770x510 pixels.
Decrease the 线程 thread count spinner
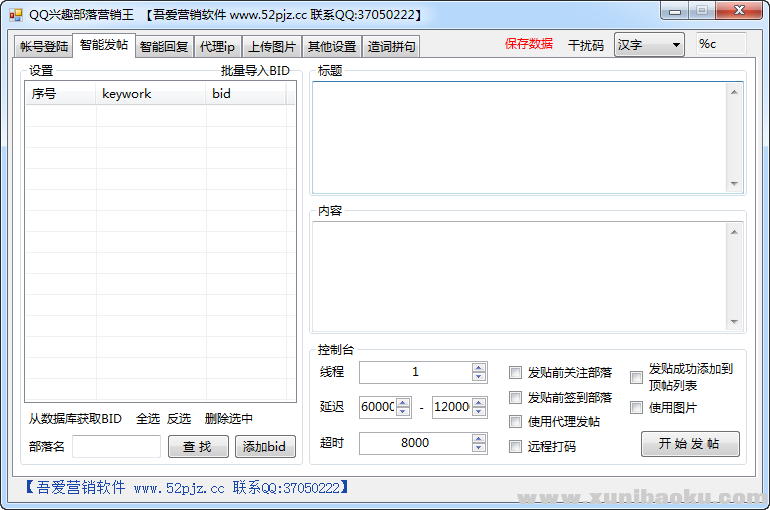point(479,377)
